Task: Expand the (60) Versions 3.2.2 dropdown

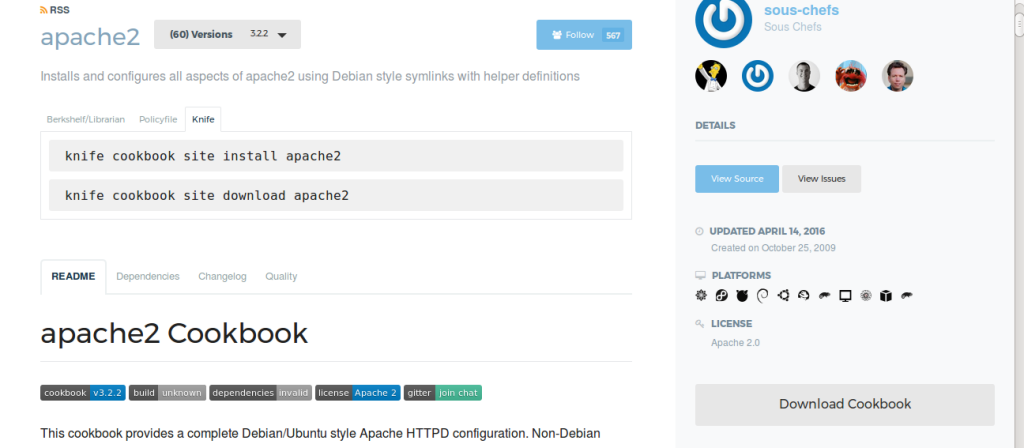Action: (x=227, y=35)
